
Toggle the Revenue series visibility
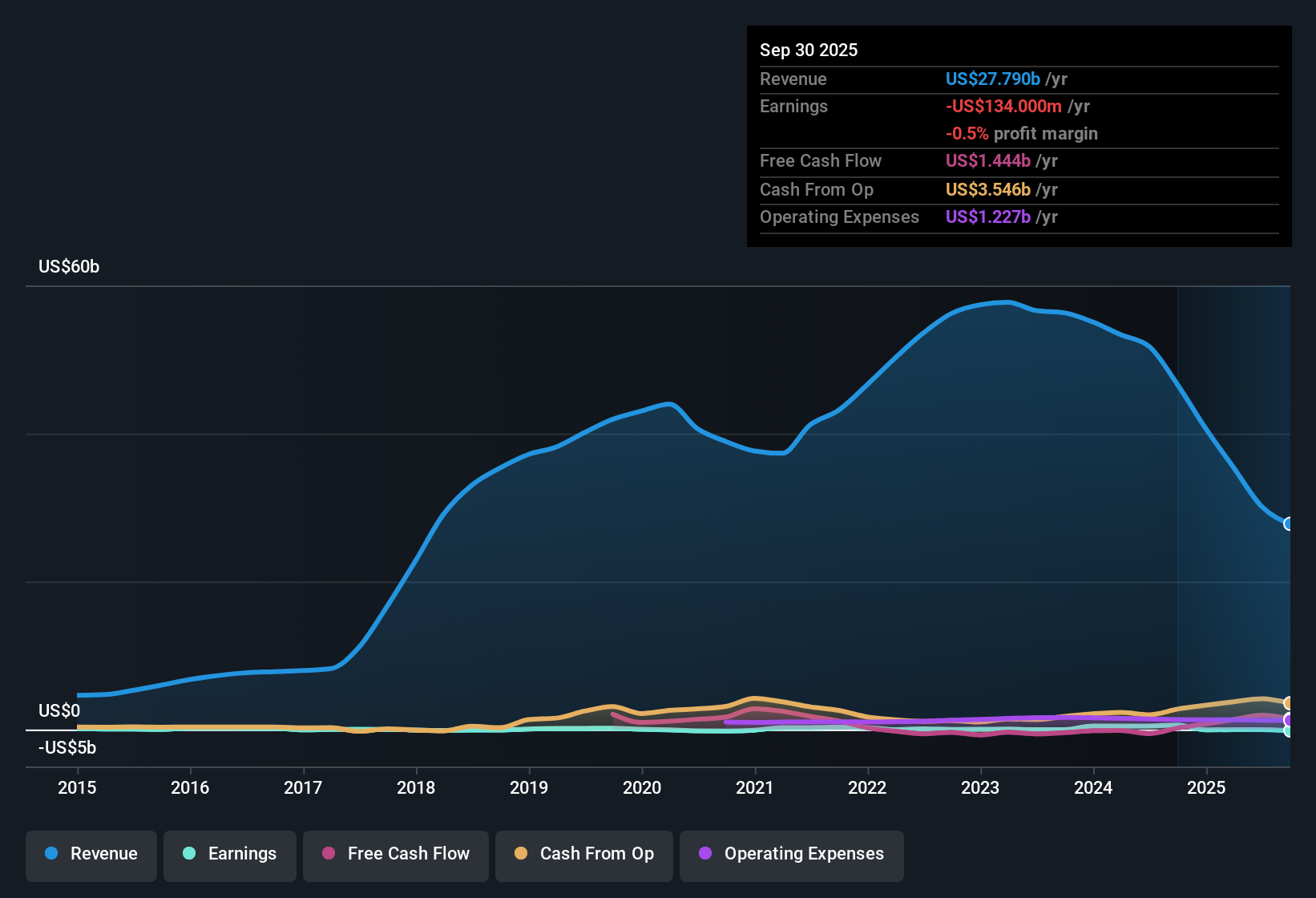pos(91,854)
